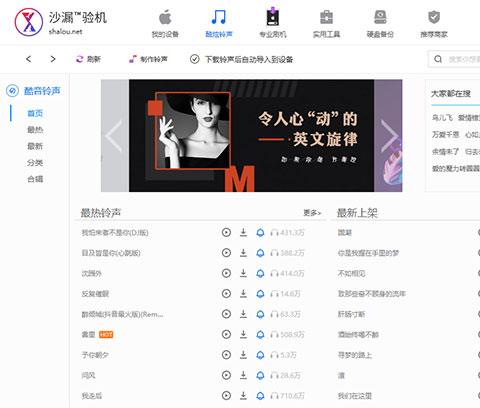Select 分类 in the sidebar
The width and height of the screenshot is (480, 408).
click(35, 163)
